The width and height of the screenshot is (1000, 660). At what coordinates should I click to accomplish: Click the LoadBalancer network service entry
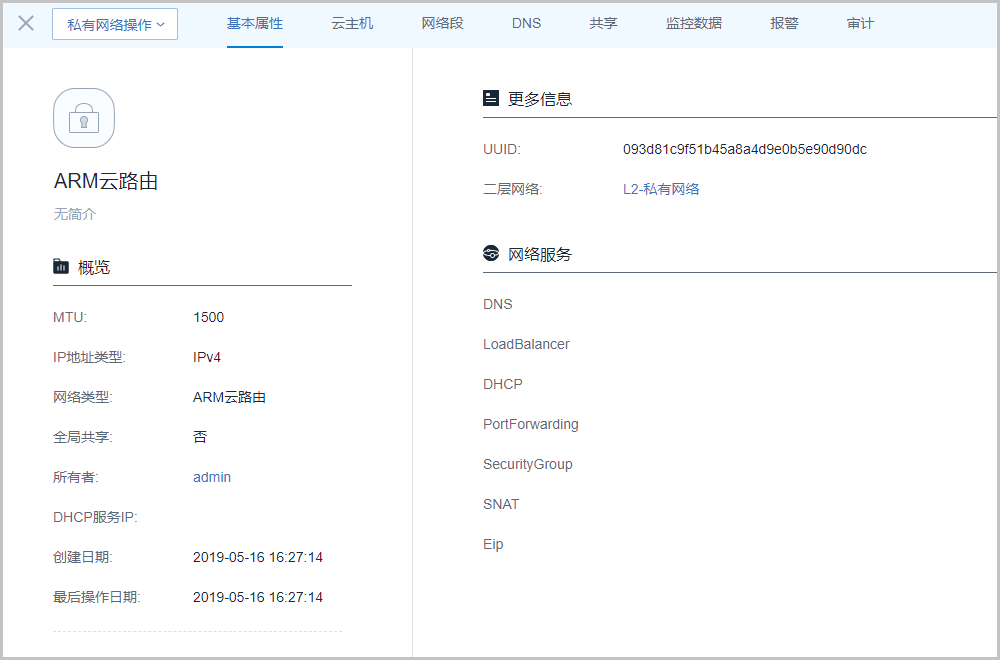(x=526, y=344)
